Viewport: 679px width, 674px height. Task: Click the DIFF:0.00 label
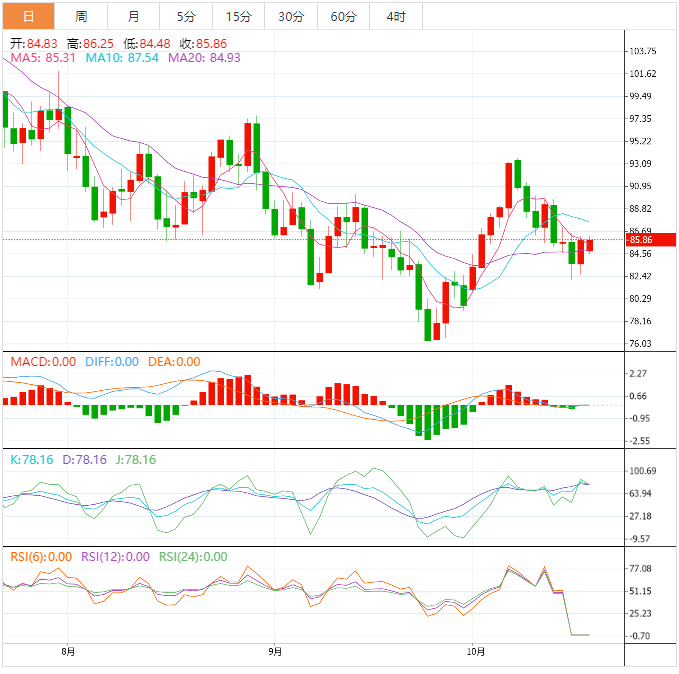click(112, 362)
